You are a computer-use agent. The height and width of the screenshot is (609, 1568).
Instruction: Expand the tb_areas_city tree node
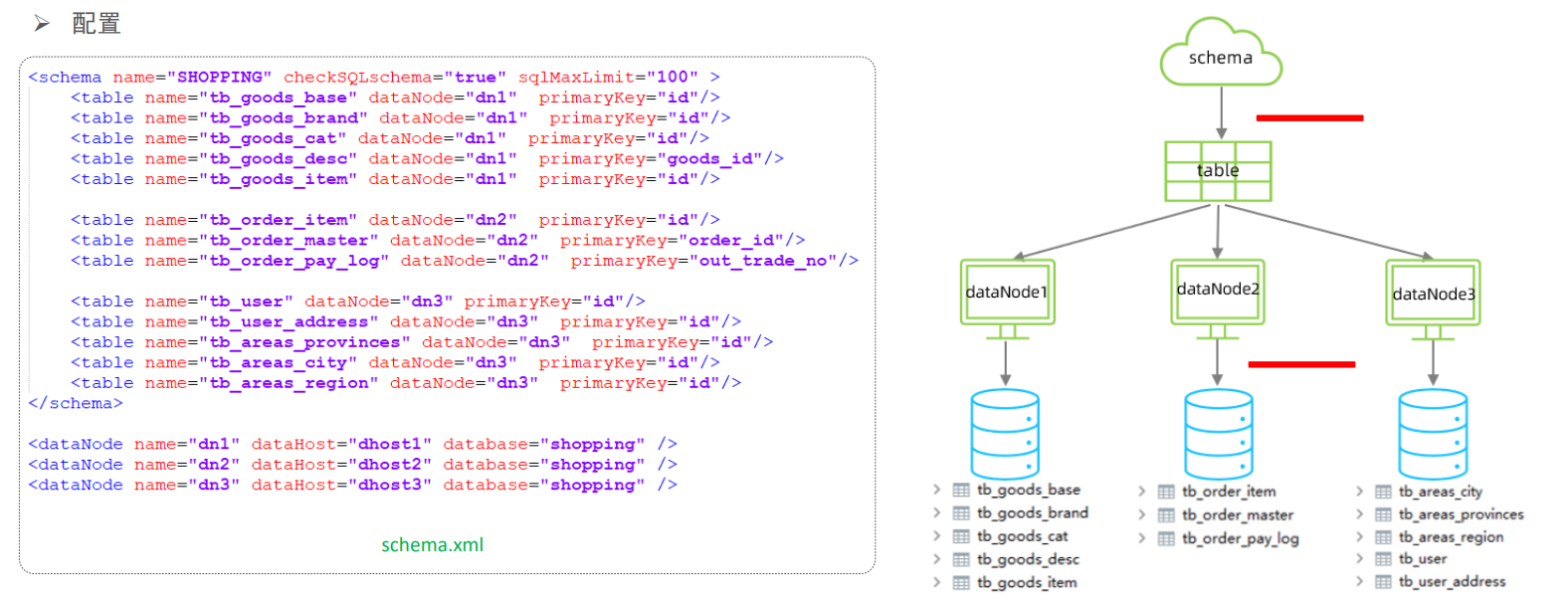[1360, 491]
